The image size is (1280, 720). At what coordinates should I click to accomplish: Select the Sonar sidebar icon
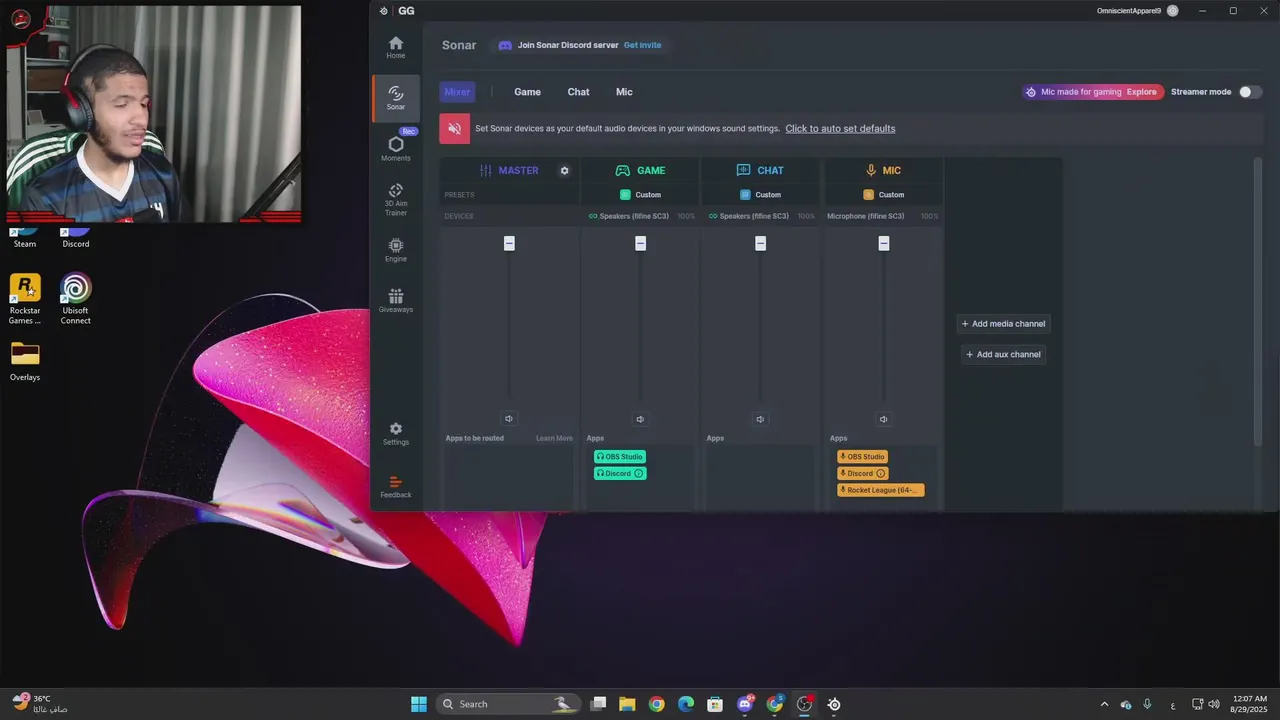pyautogui.click(x=396, y=98)
